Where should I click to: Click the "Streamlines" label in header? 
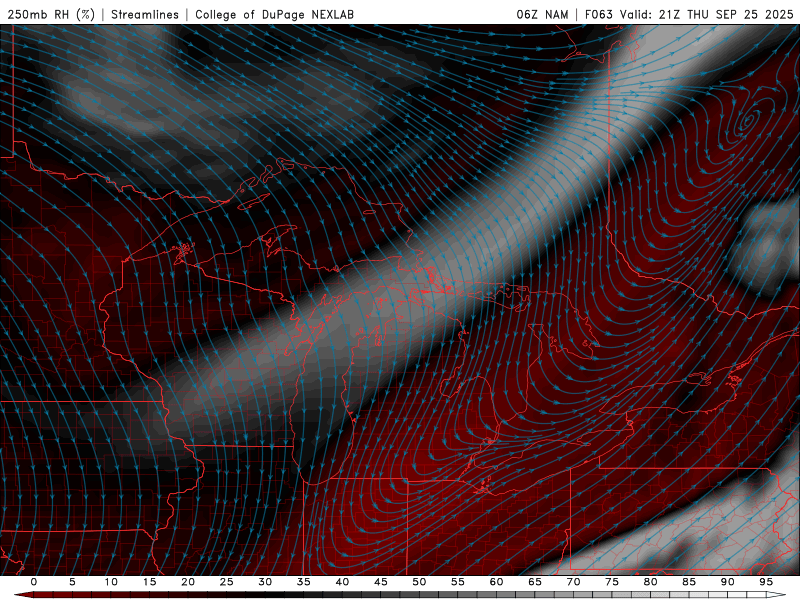(x=145, y=14)
